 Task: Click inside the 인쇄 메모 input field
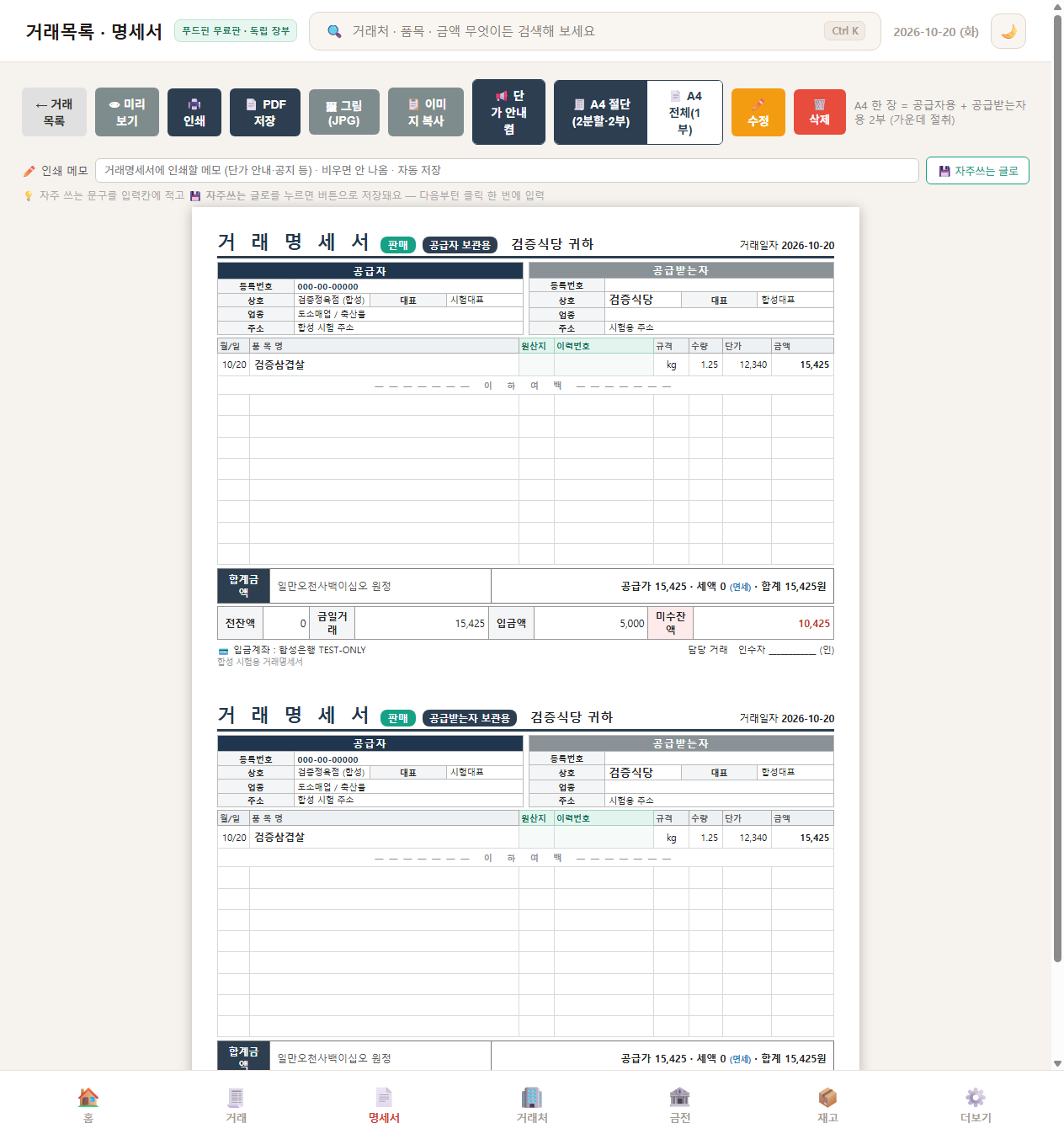(x=507, y=170)
